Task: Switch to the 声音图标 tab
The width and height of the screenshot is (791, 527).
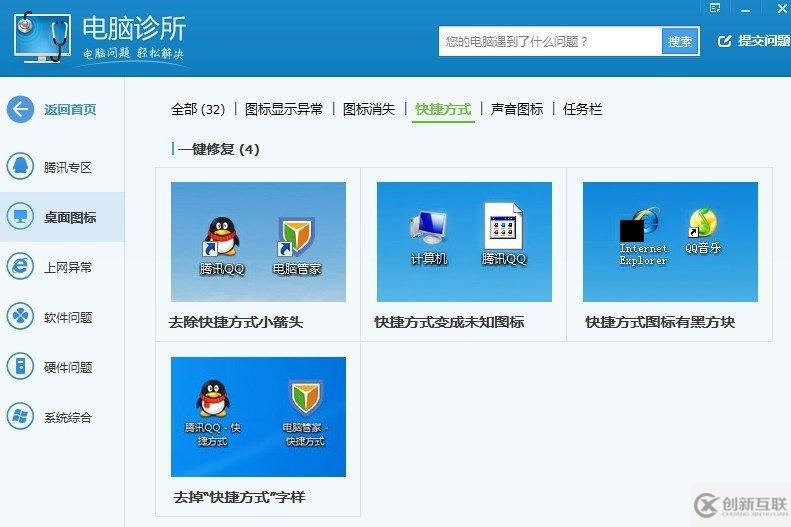Action: [517, 109]
